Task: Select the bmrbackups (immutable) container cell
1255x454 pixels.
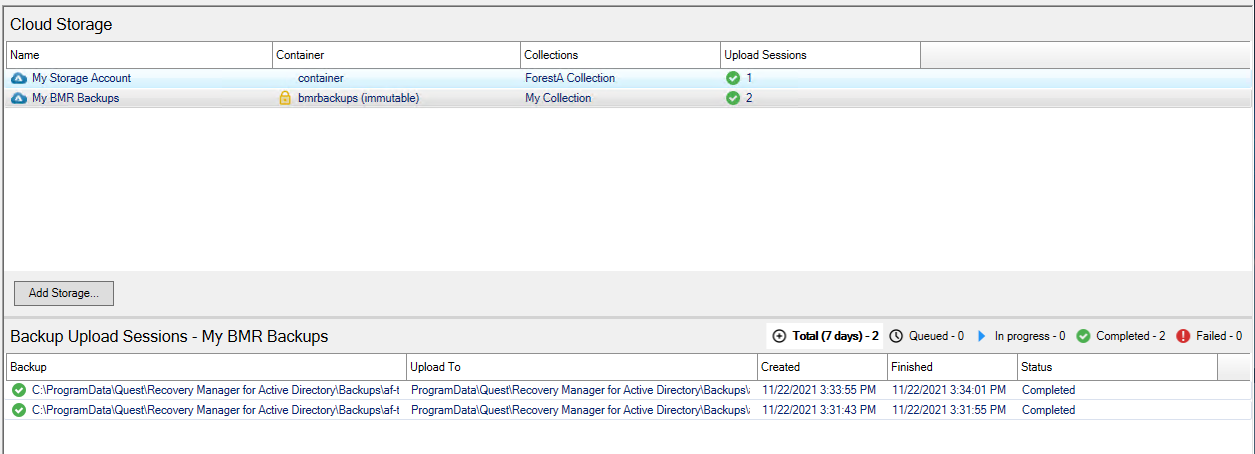Action: pyautogui.click(x=358, y=98)
